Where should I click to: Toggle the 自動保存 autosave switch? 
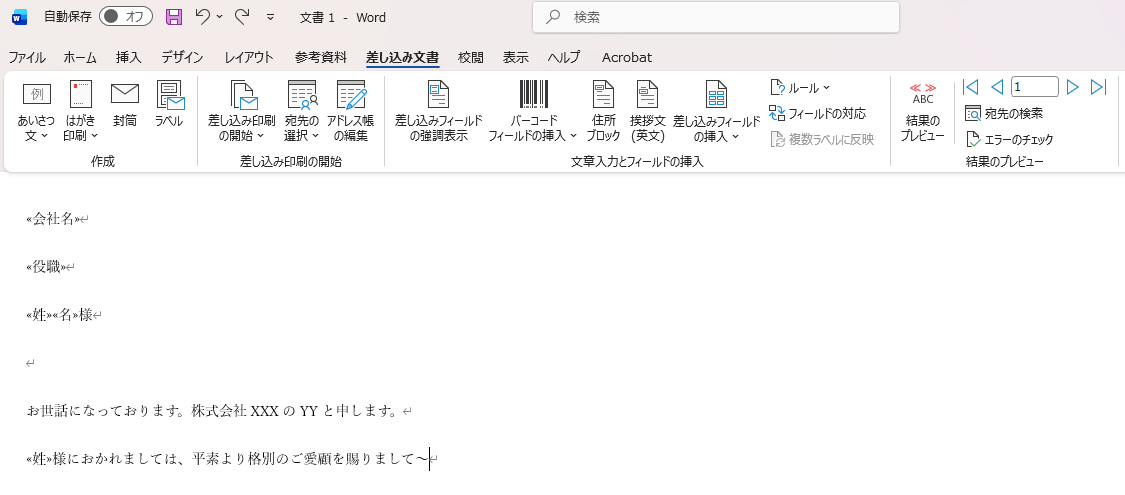126,17
